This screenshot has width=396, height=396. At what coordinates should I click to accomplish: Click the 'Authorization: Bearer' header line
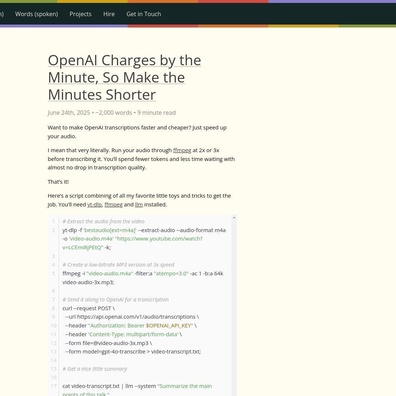click(x=131, y=325)
